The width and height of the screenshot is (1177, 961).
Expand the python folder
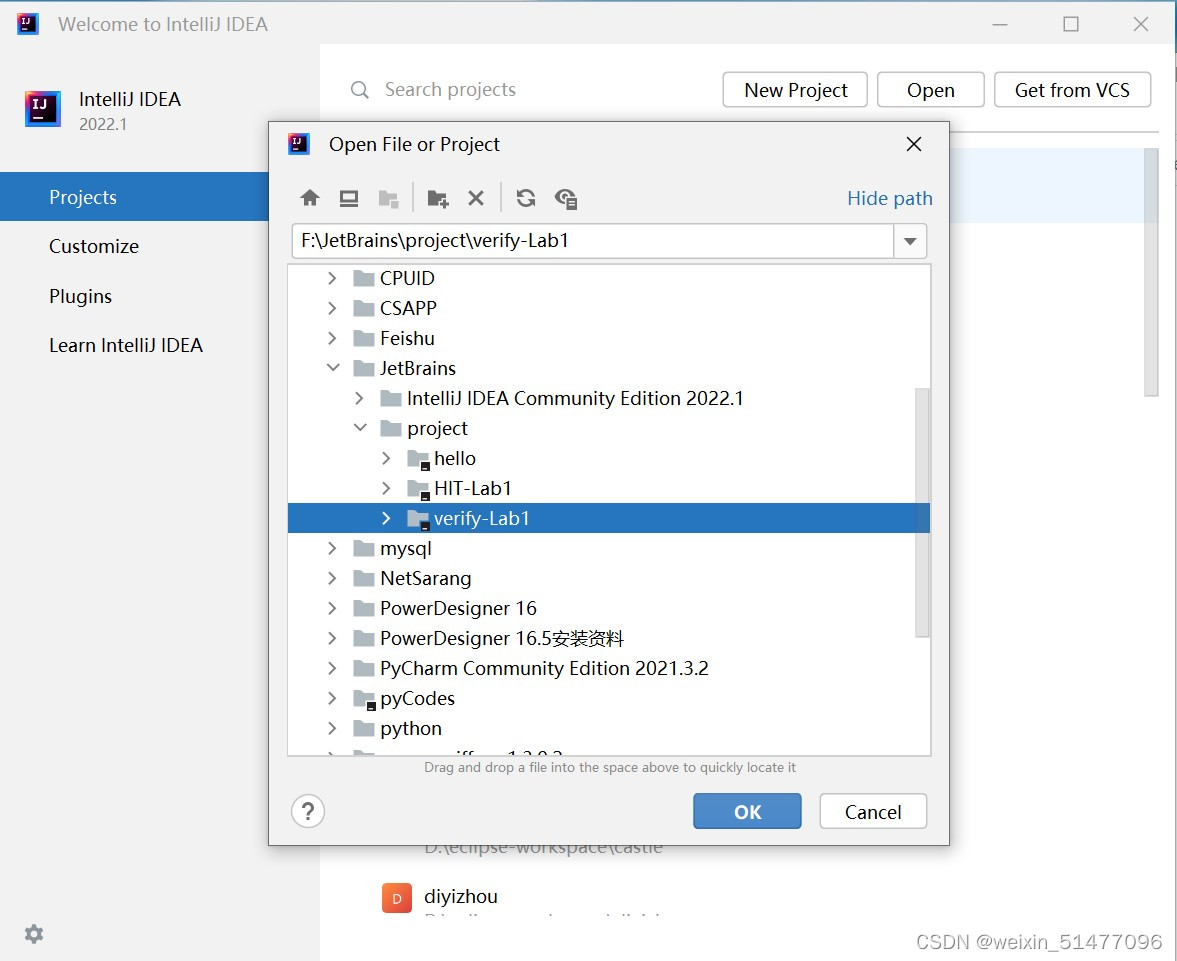pyautogui.click(x=332, y=728)
